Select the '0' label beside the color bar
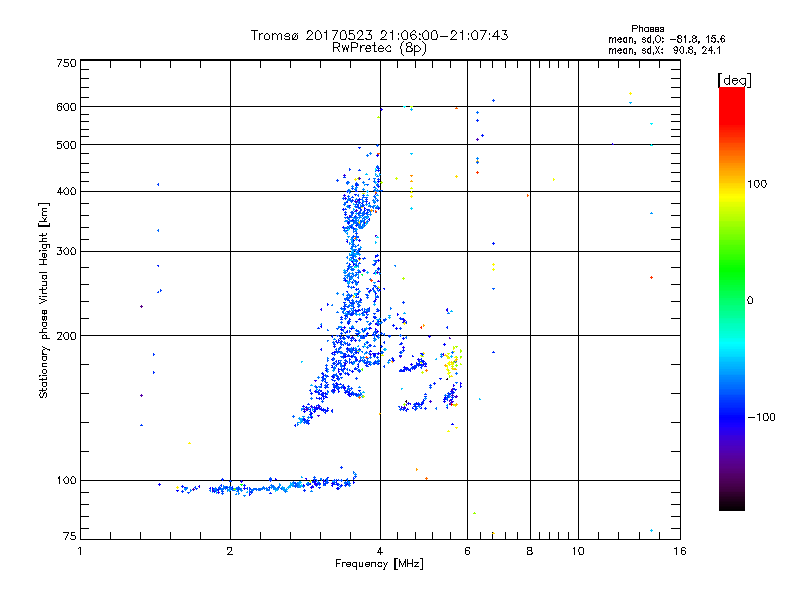This screenshot has height=600, width=800. [749, 301]
